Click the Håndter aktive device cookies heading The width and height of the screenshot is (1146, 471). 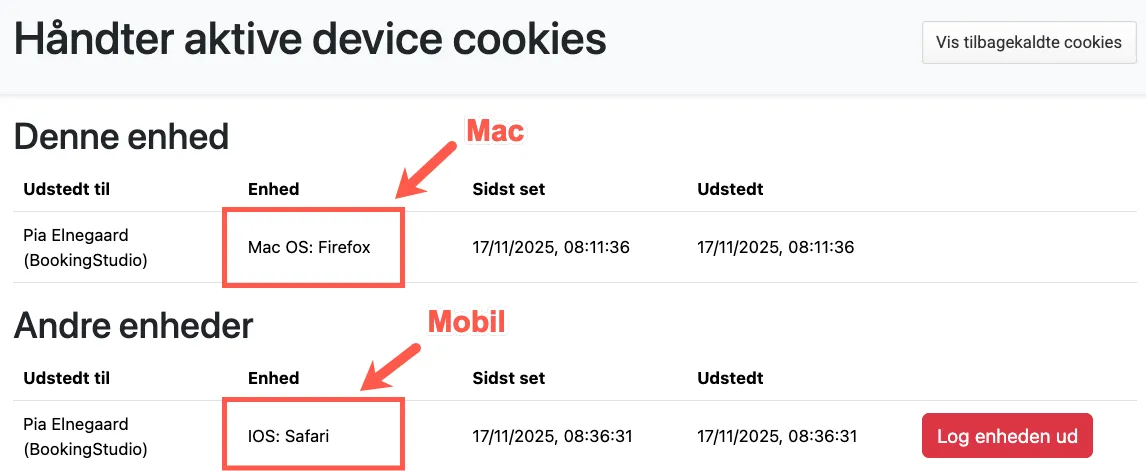tap(310, 40)
